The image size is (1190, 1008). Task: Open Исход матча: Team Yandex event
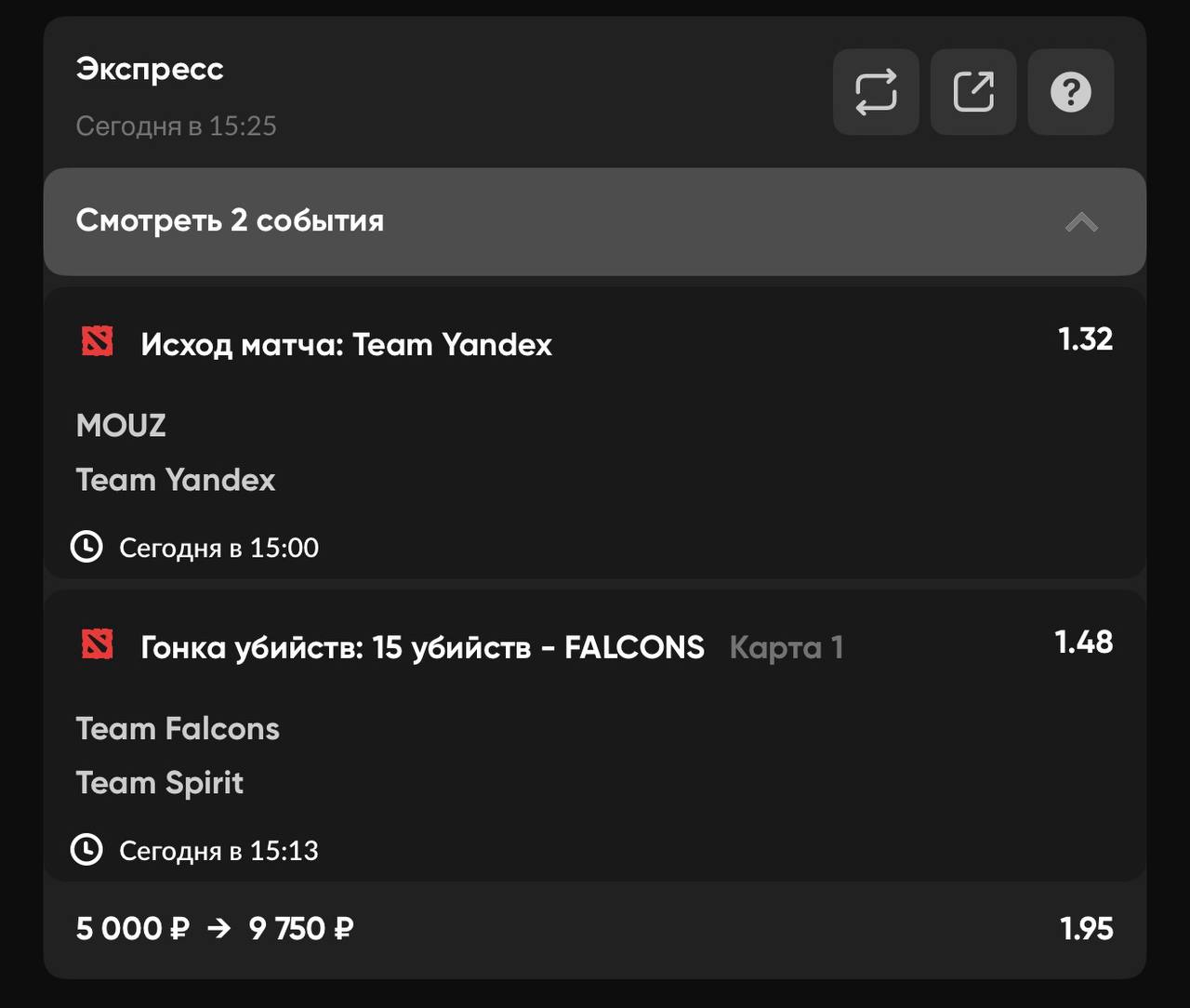[x=346, y=345]
